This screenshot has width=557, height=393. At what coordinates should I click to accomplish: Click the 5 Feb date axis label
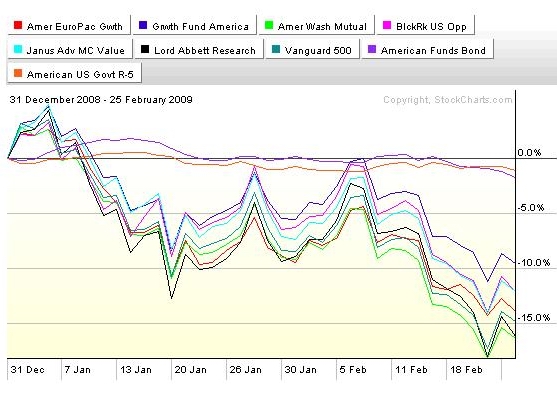[x=353, y=370]
